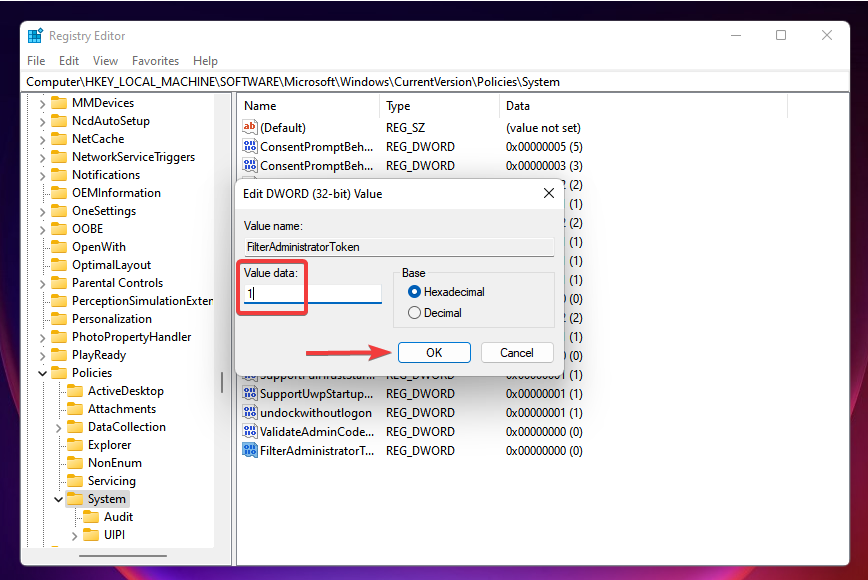Click the Value name field FilterAdministratorToken
868x580 pixels.
[399, 247]
